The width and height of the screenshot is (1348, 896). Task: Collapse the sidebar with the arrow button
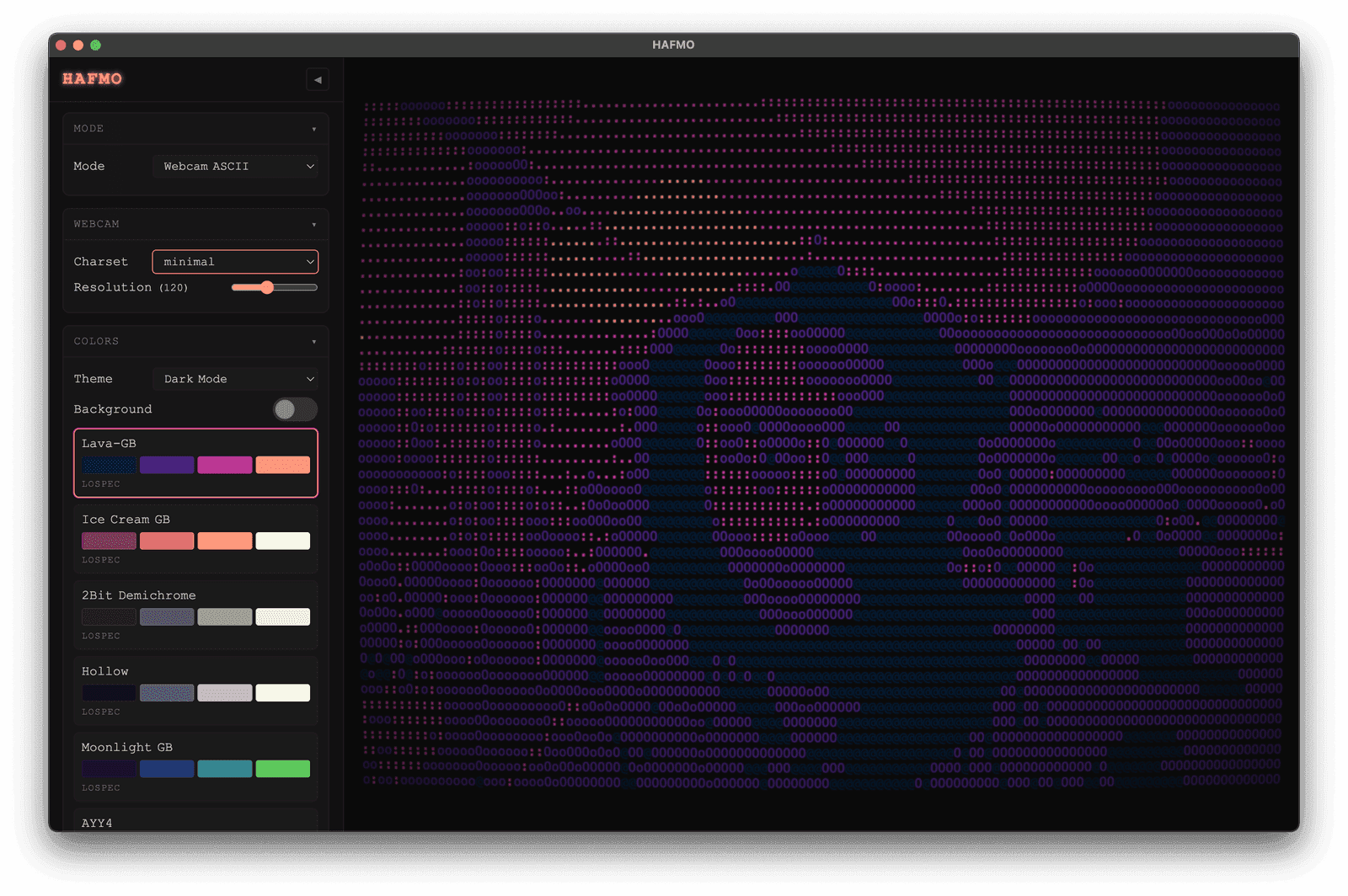pyautogui.click(x=318, y=80)
